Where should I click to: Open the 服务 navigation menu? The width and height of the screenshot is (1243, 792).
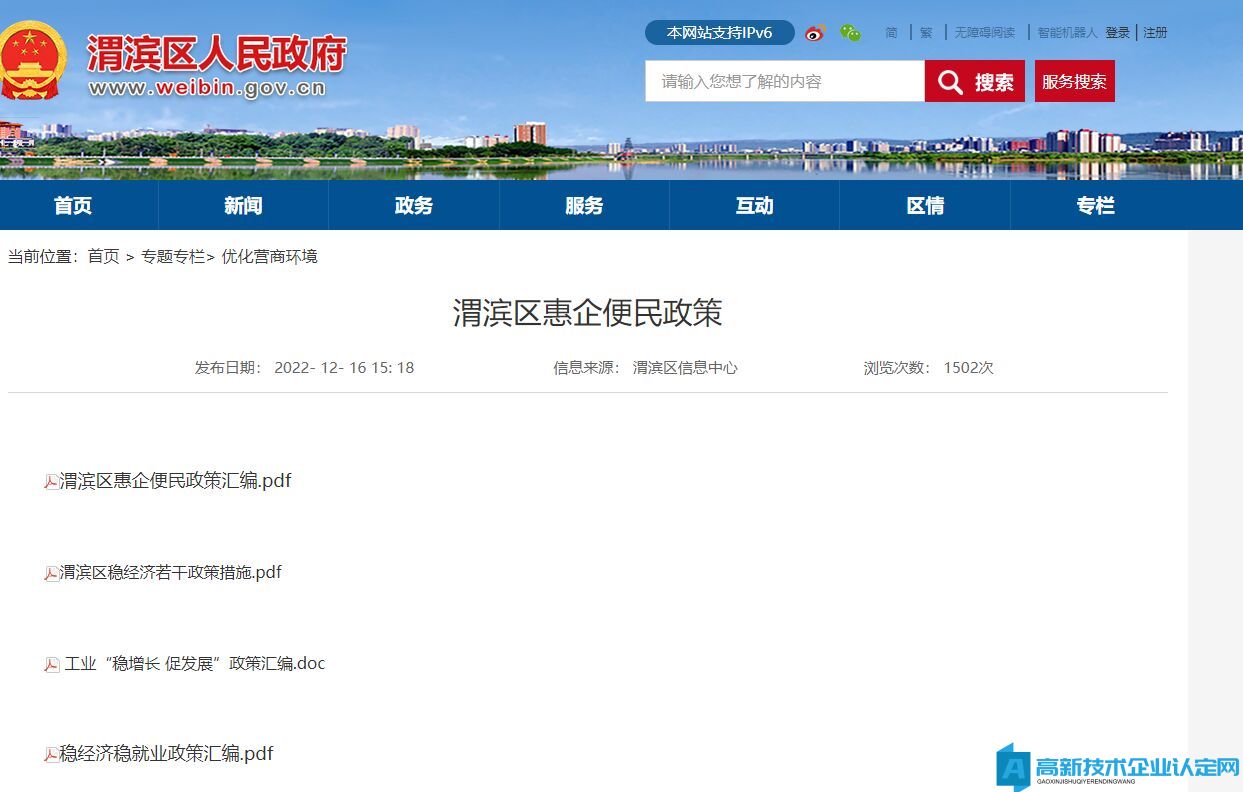584,206
